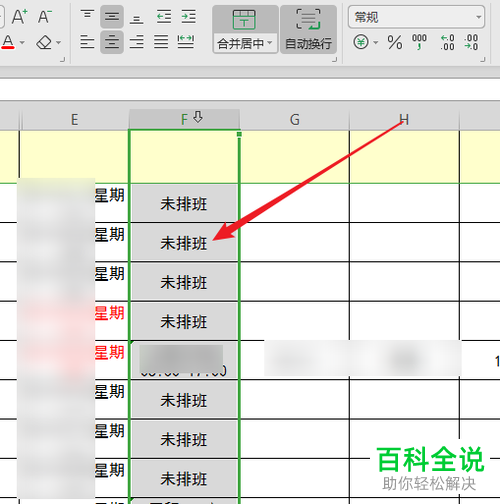Open number group dialog launcher
The image size is (500, 504).
[482, 60]
